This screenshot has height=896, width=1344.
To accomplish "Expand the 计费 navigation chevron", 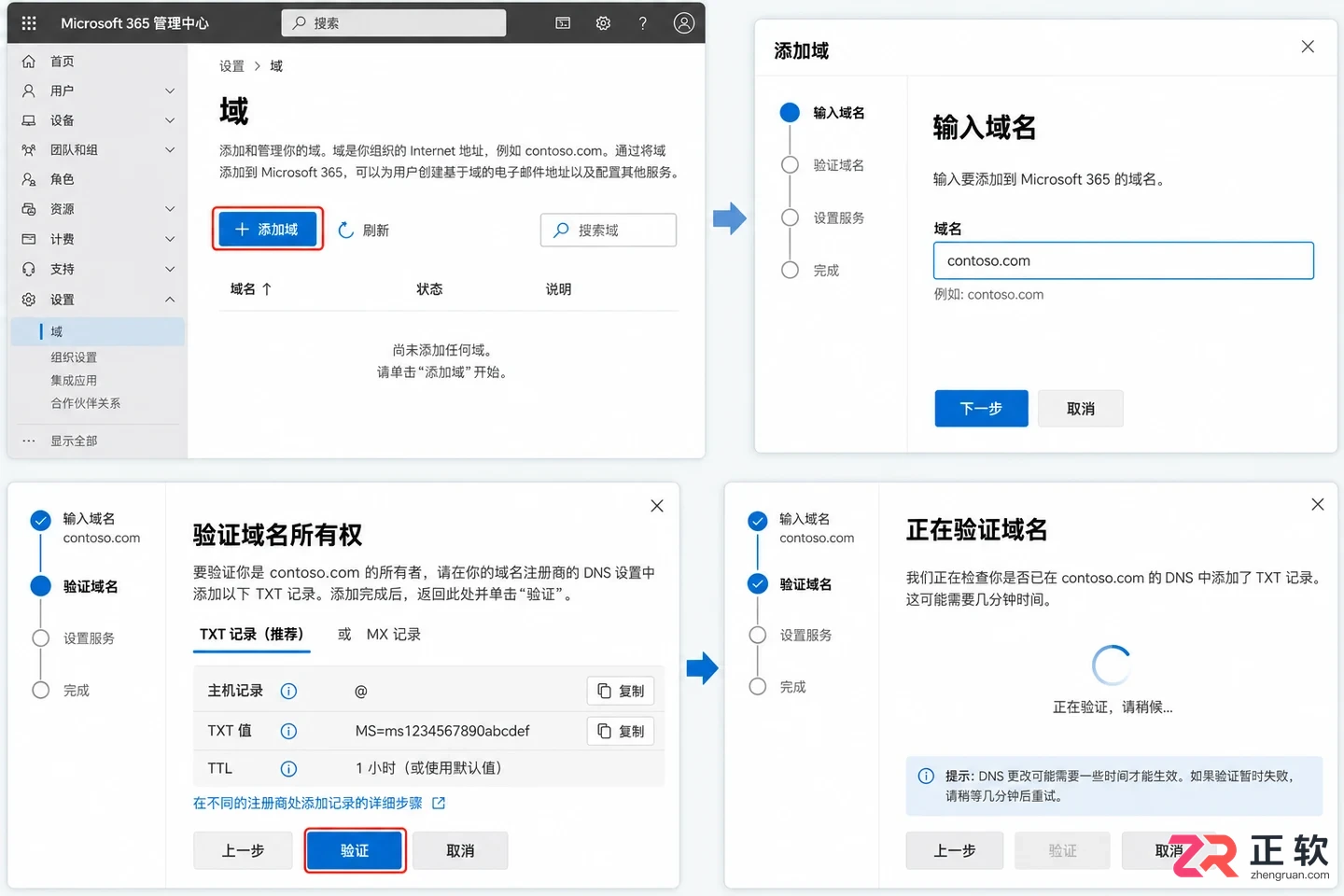I will point(170,239).
